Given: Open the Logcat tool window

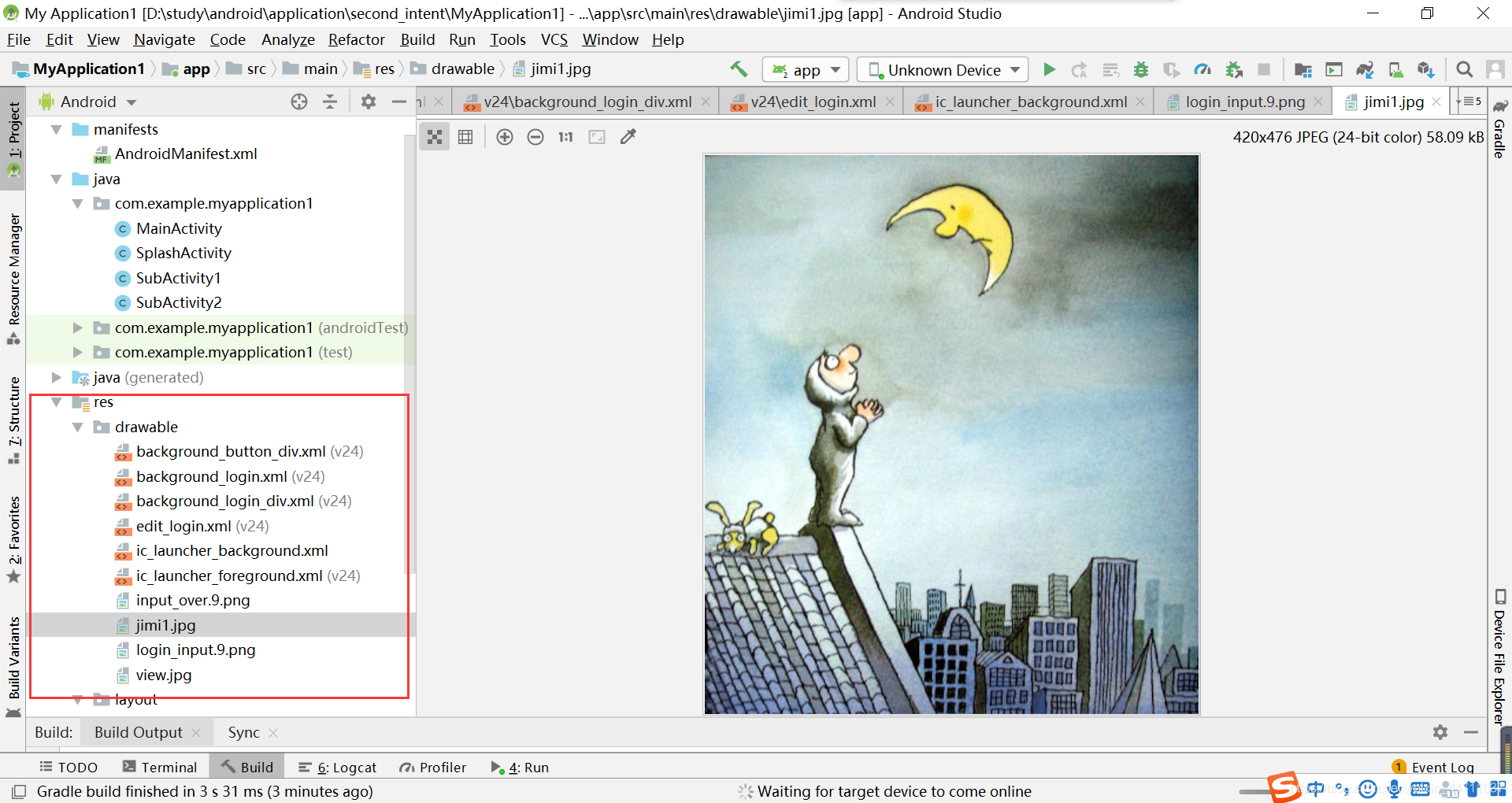Looking at the screenshot, I should pyautogui.click(x=338, y=767).
